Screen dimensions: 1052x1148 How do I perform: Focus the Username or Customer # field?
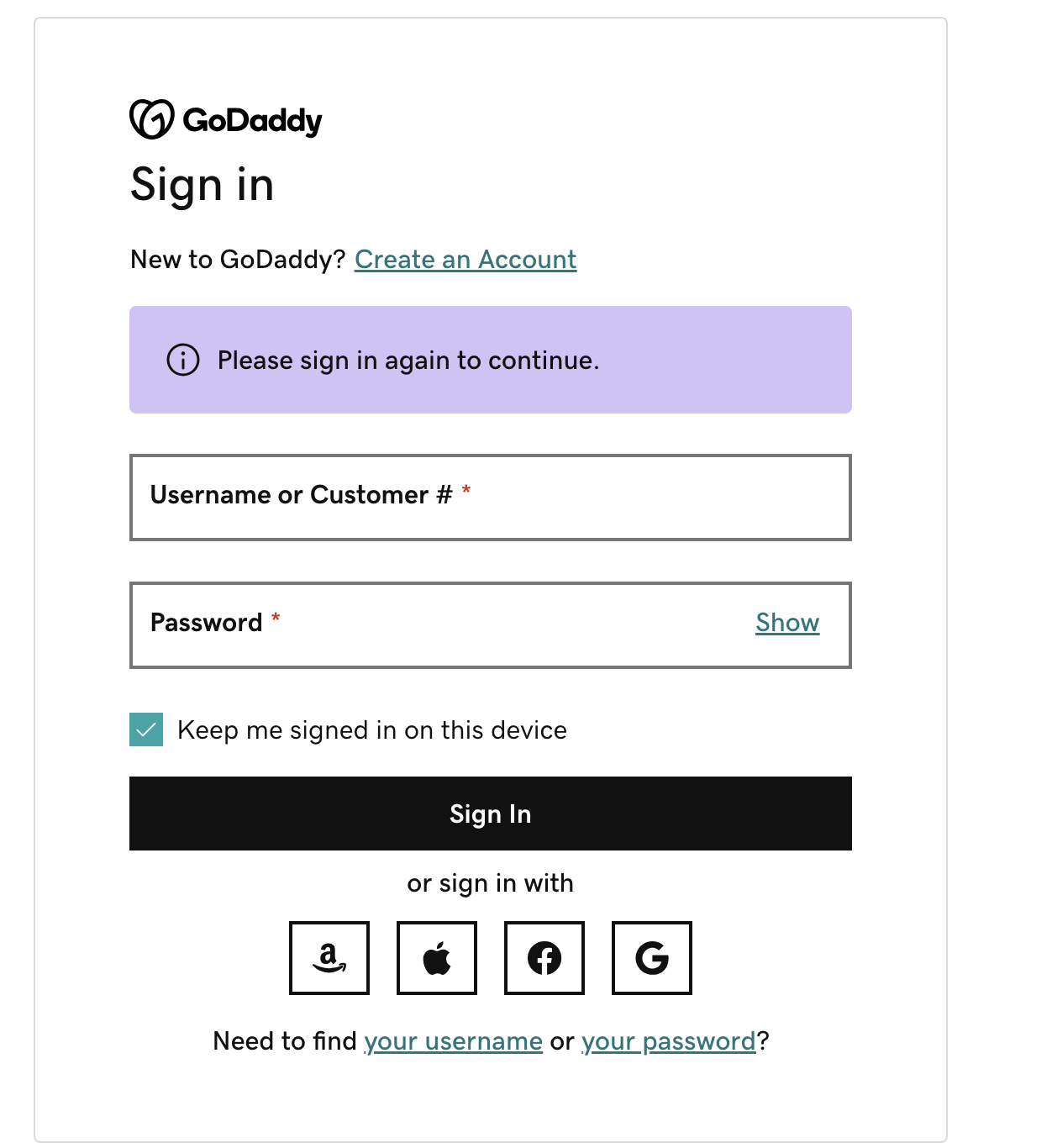[x=491, y=498]
